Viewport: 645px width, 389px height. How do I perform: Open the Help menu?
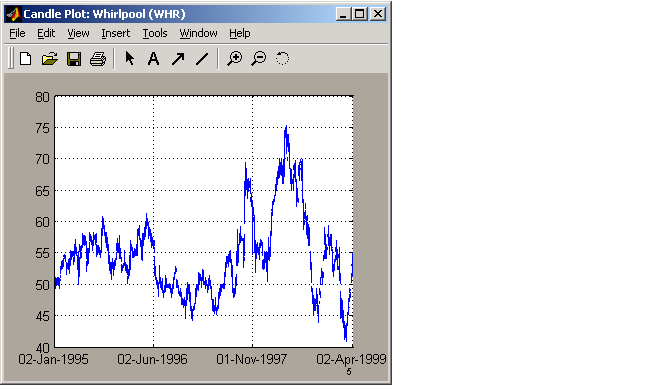240,33
